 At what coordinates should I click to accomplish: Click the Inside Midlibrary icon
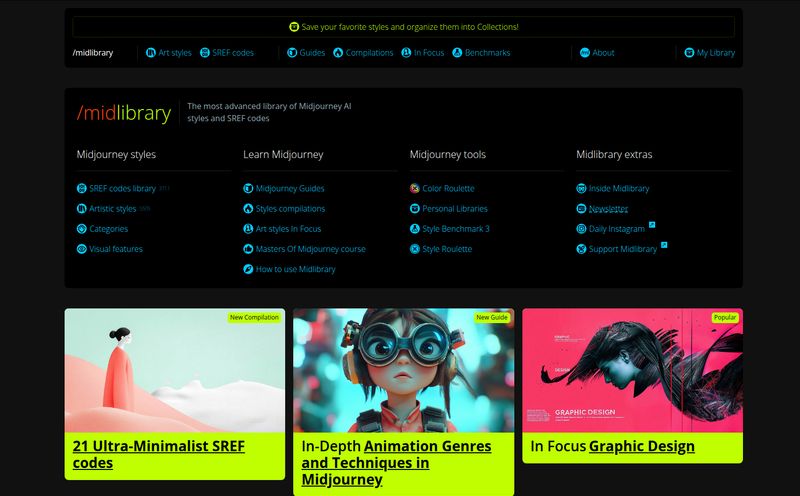click(581, 188)
